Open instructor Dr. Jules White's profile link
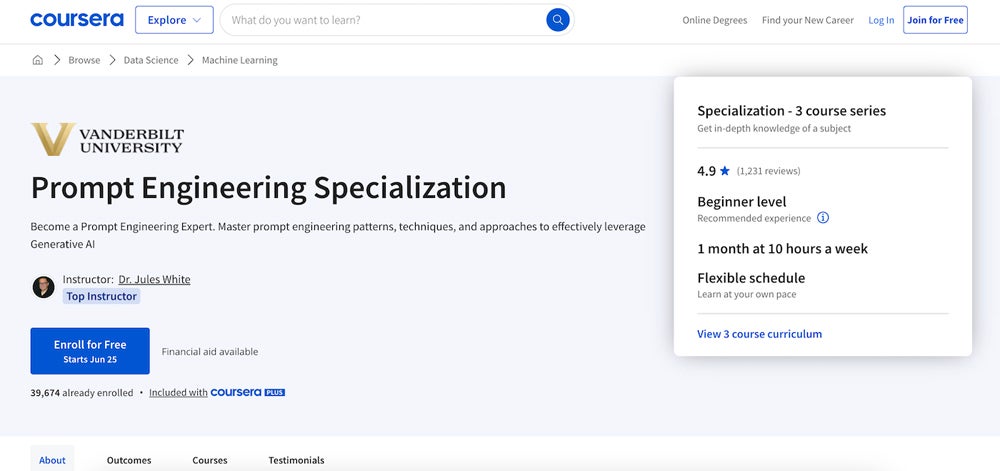Screen dimensions: 1000x471 (x=154, y=279)
